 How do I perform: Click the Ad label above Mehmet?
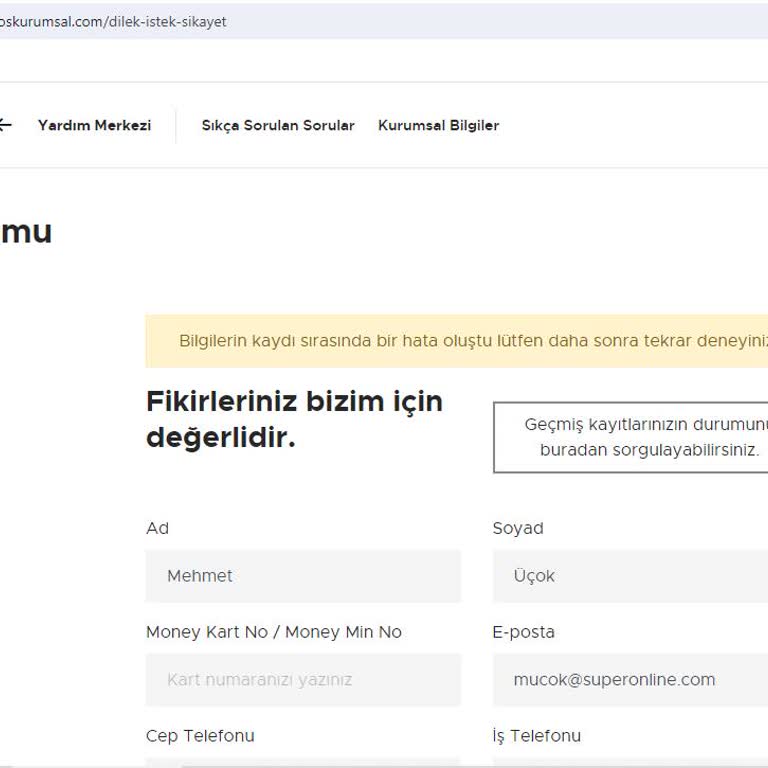157,528
